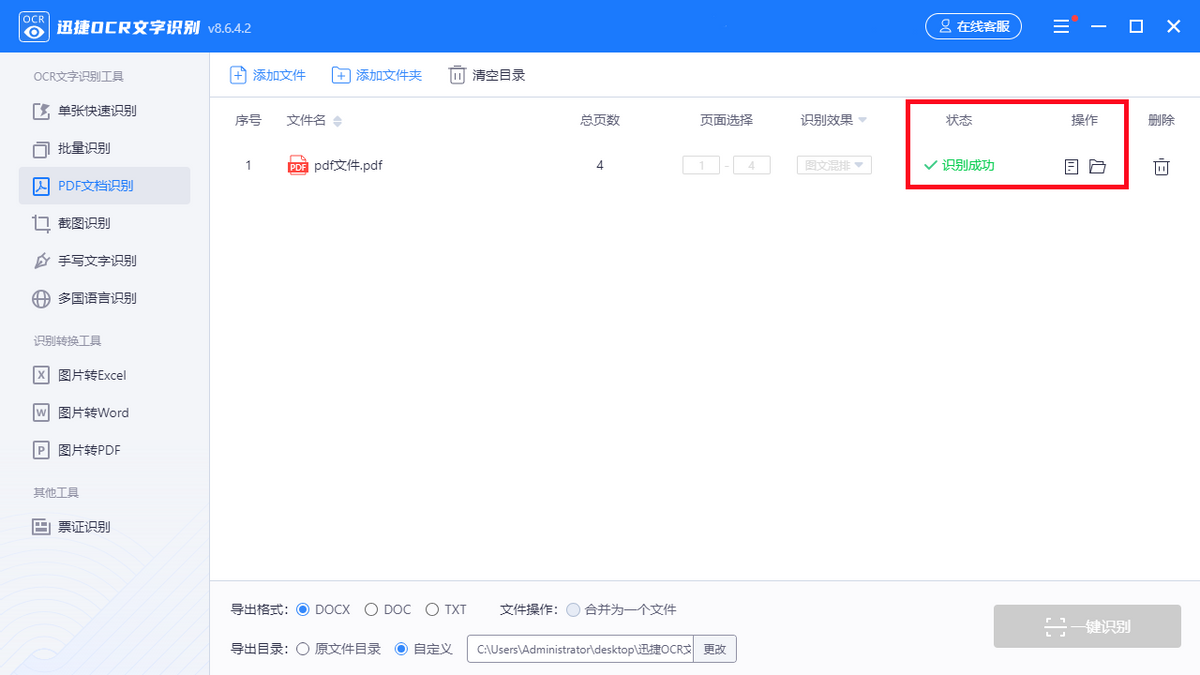
Task: Click 页面选择 column header
Action: pyautogui.click(x=726, y=120)
